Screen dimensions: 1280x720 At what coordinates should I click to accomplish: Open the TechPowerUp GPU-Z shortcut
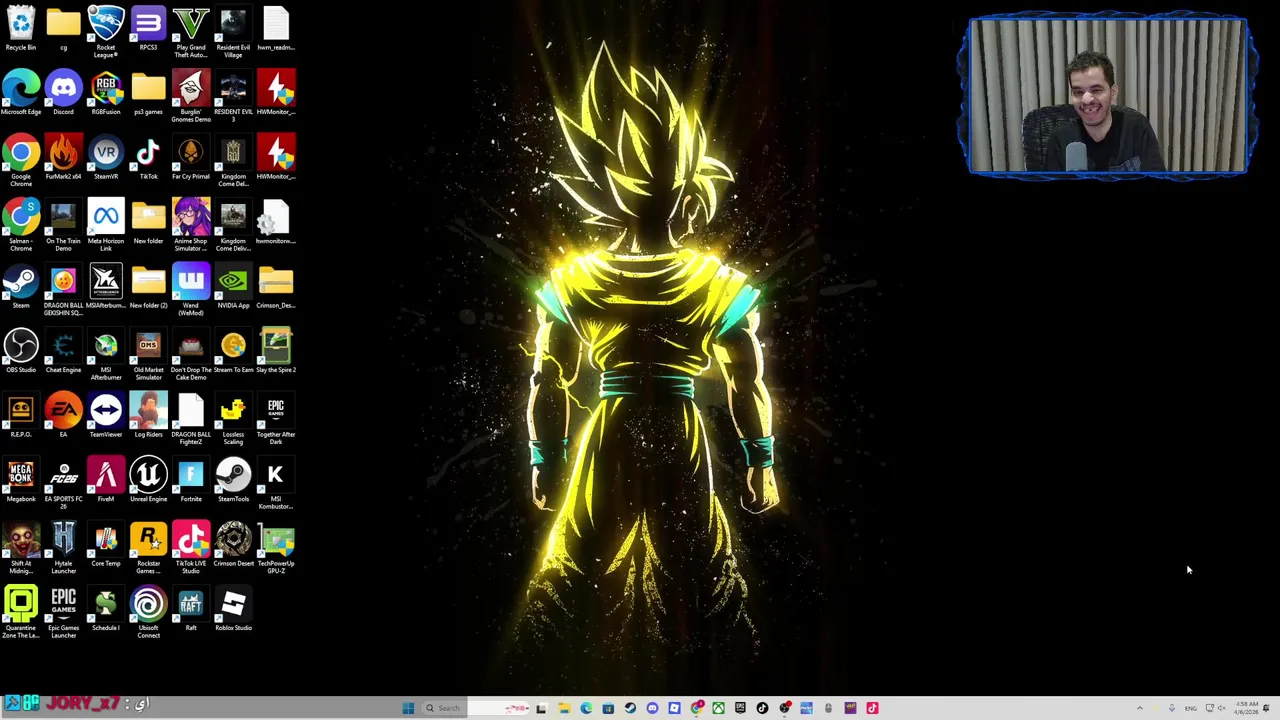click(x=276, y=548)
